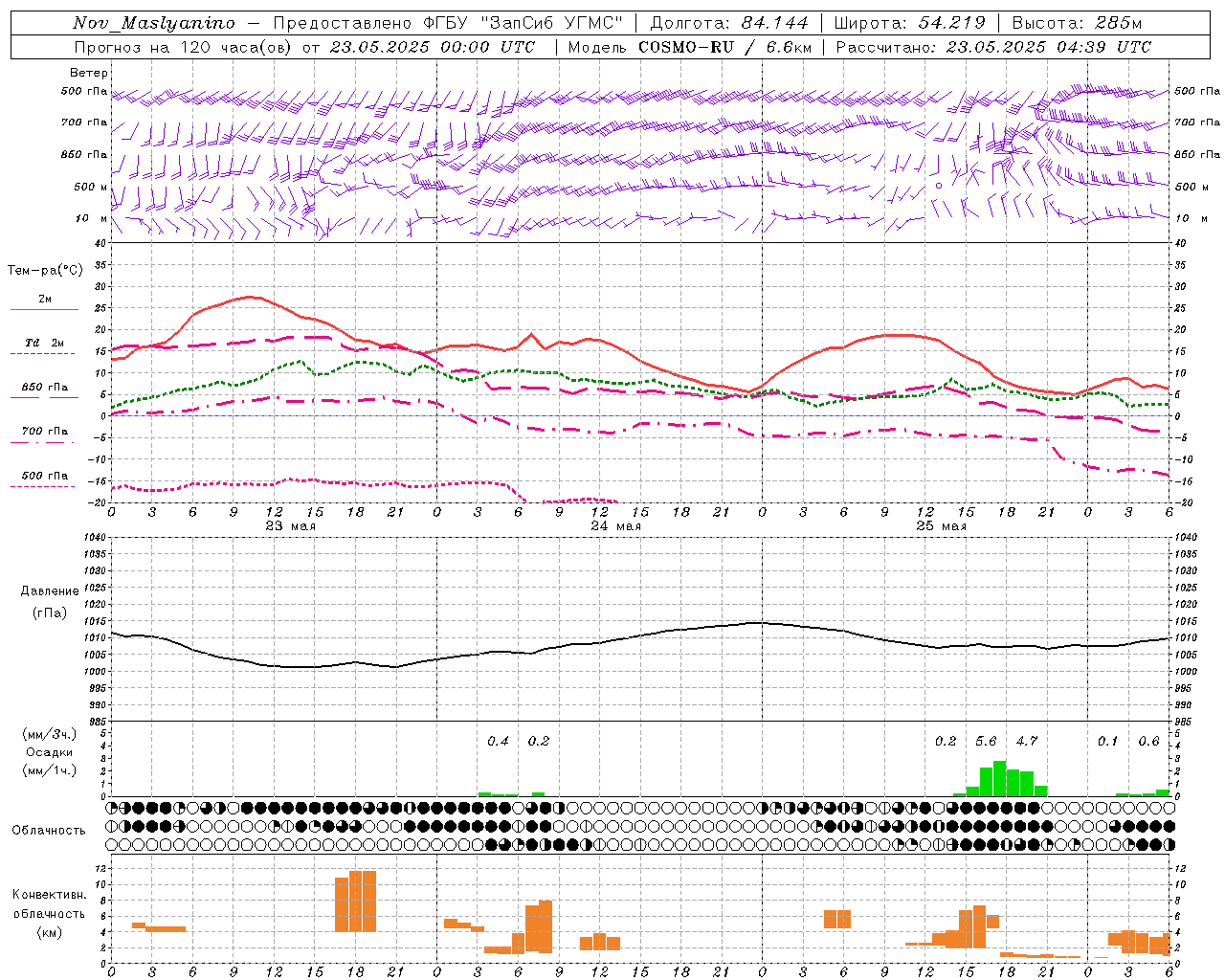Click the Td 2м legend entry
This screenshot has height=980, width=1225.
[x=45, y=343]
